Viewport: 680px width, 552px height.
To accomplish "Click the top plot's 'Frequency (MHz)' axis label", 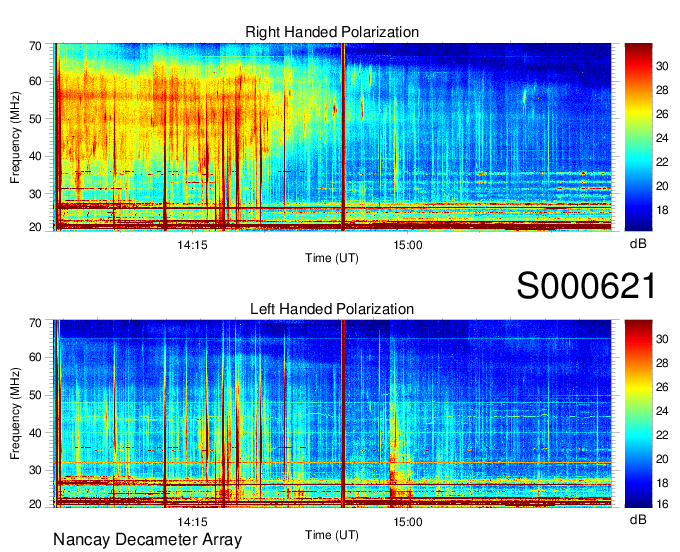I will click(15, 137).
